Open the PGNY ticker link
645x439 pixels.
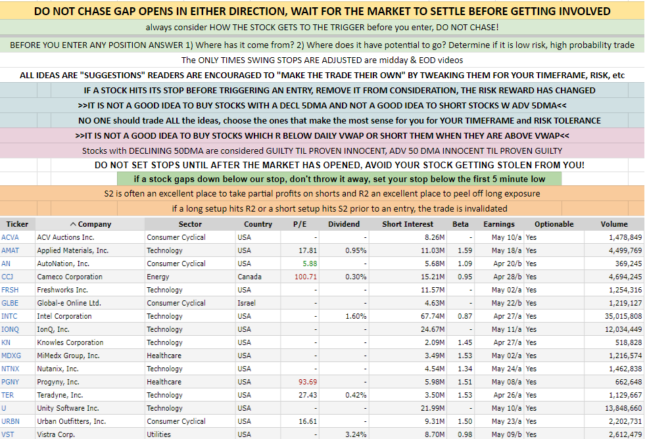(10, 382)
